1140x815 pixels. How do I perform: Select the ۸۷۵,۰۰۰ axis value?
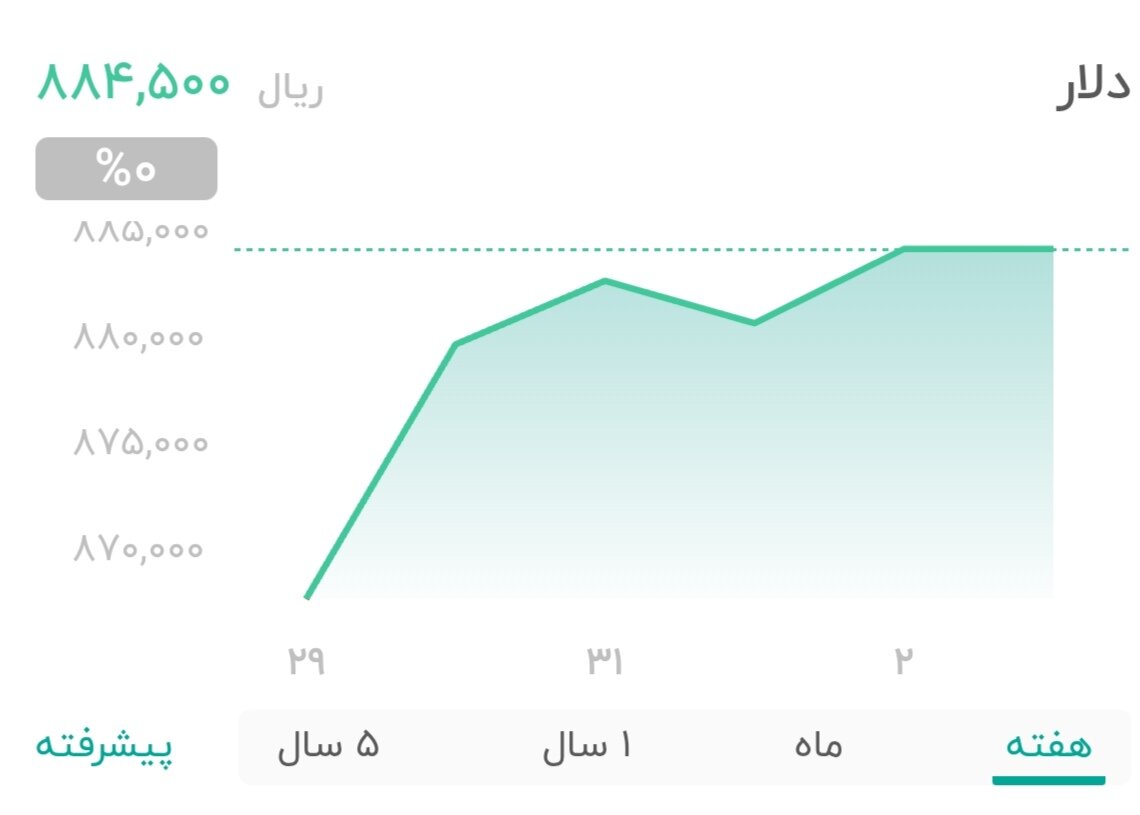[x=138, y=443]
